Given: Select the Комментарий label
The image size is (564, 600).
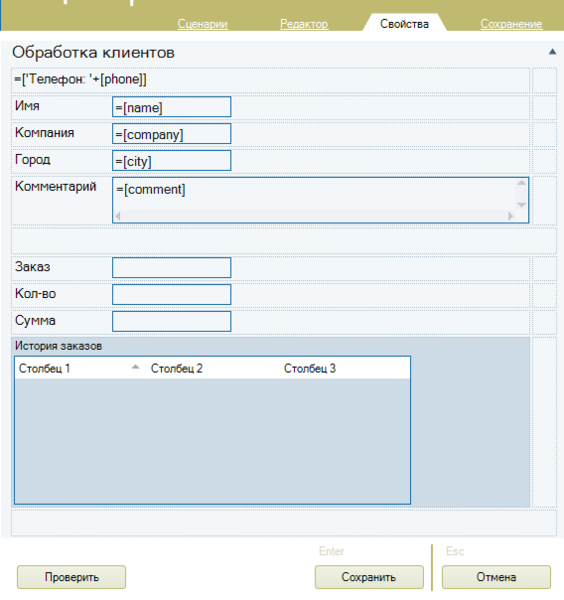Looking at the screenshot, I should [x=55, y=186].
